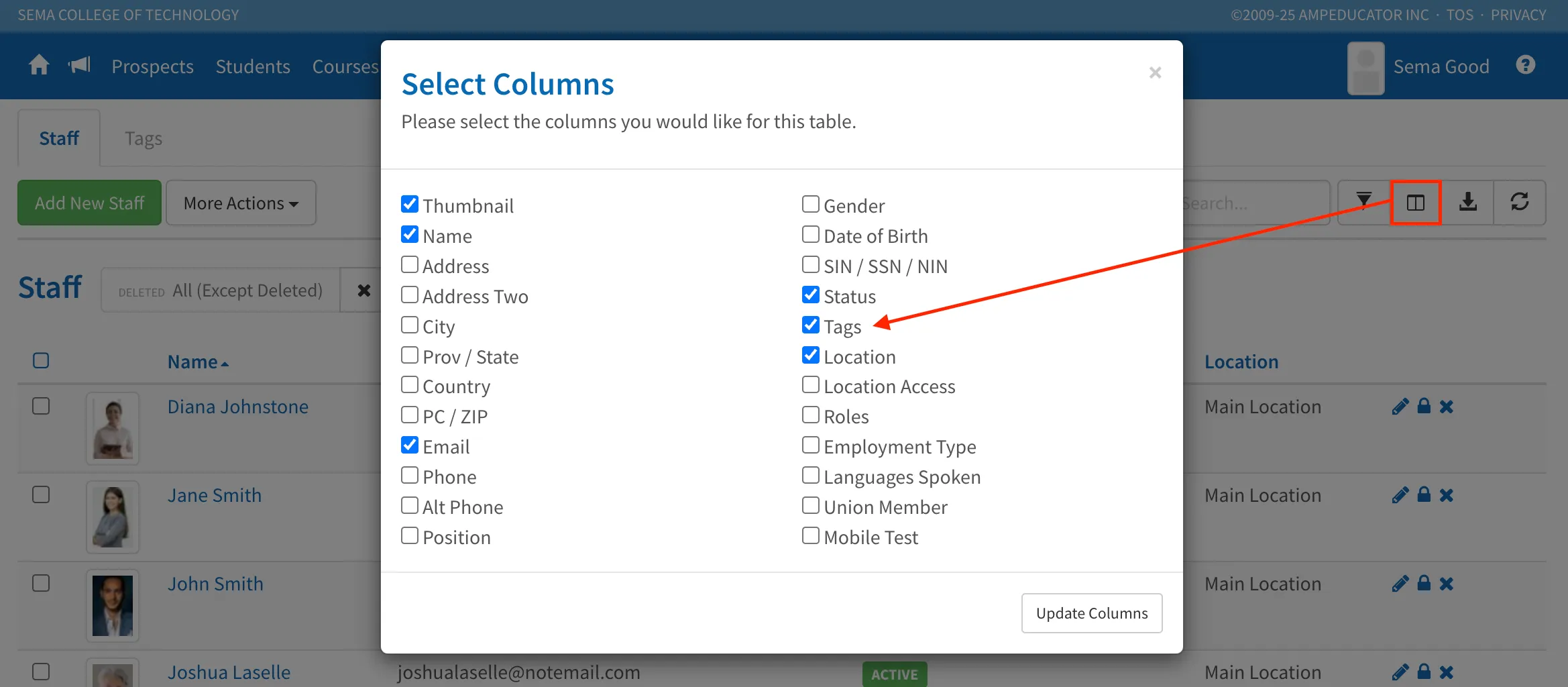Open Diana Johnstone's staff profile link
Viewport: 1568px width, 687px height.
(x=238, y=407)
